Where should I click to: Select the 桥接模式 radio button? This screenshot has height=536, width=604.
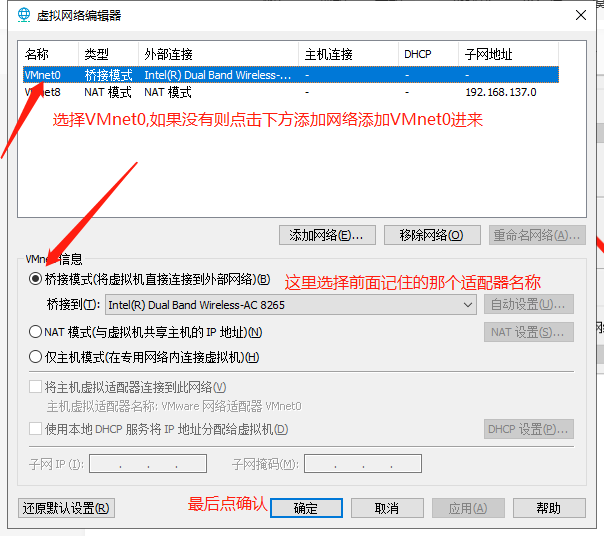point(36,280)
